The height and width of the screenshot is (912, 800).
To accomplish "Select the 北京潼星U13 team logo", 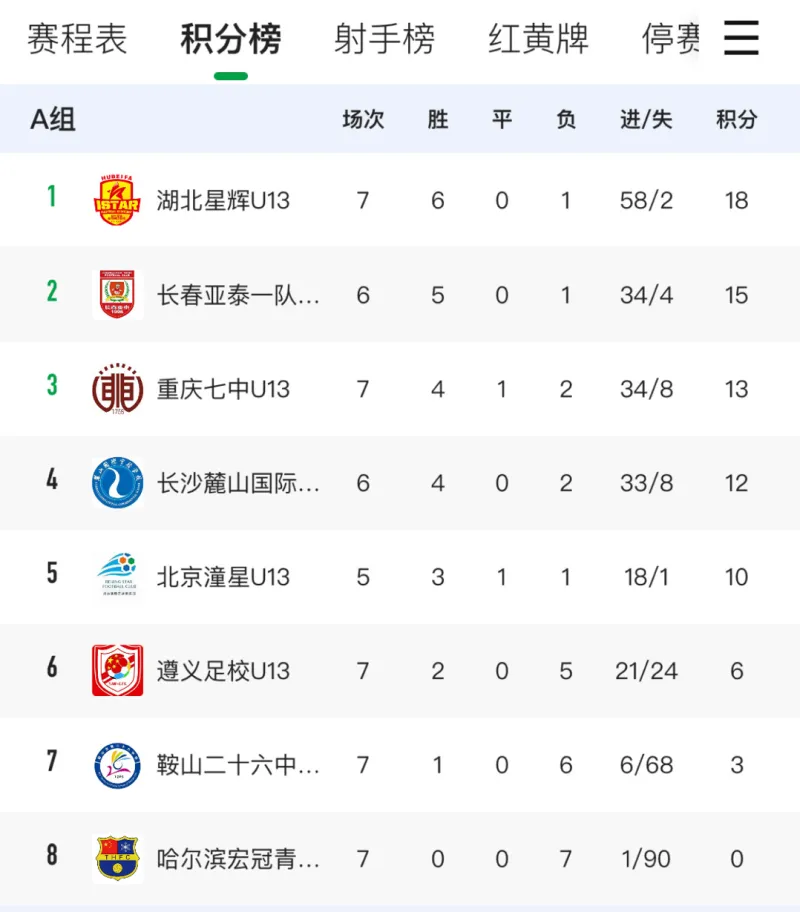I will [x=117, y=576].
